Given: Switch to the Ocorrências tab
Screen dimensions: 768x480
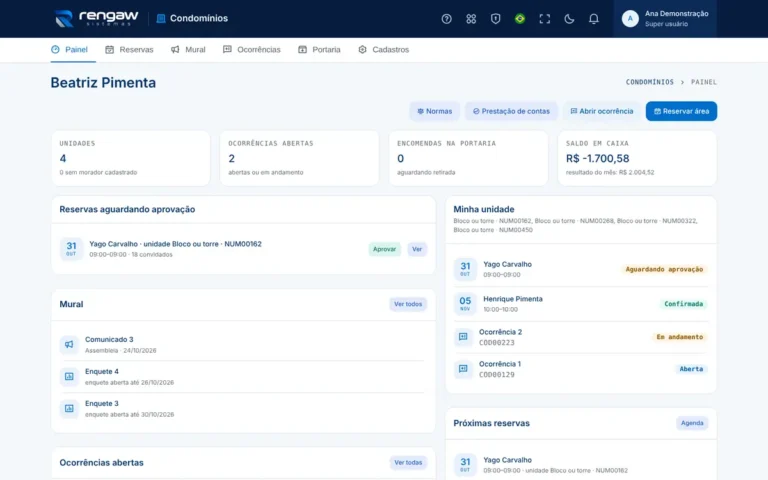Looking at the screenshot, I should coord(252,49).
